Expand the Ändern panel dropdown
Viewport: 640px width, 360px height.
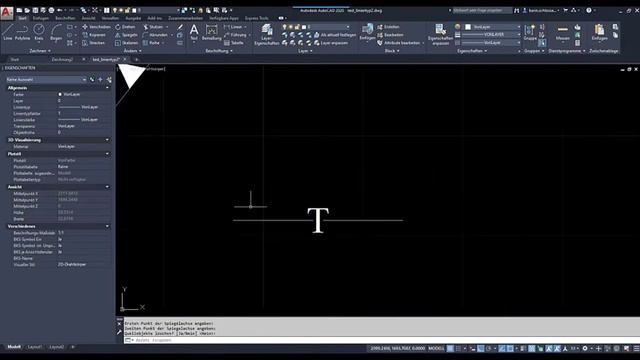click(133, 51)
